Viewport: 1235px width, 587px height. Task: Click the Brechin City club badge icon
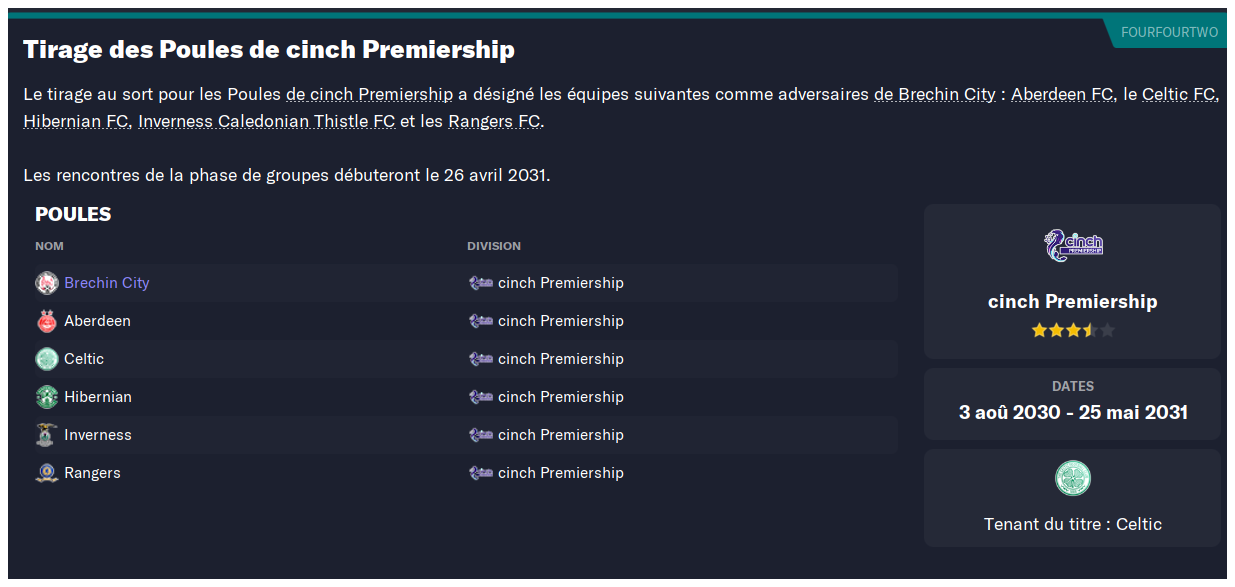coord(47,283)
